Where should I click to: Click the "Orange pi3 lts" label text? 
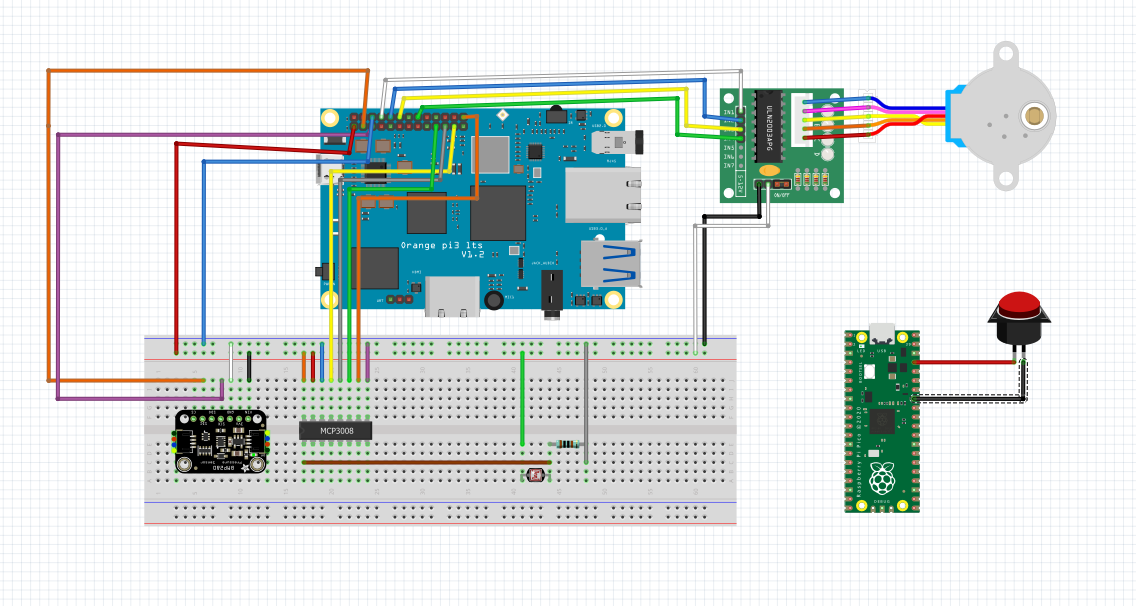click(441, 246)
